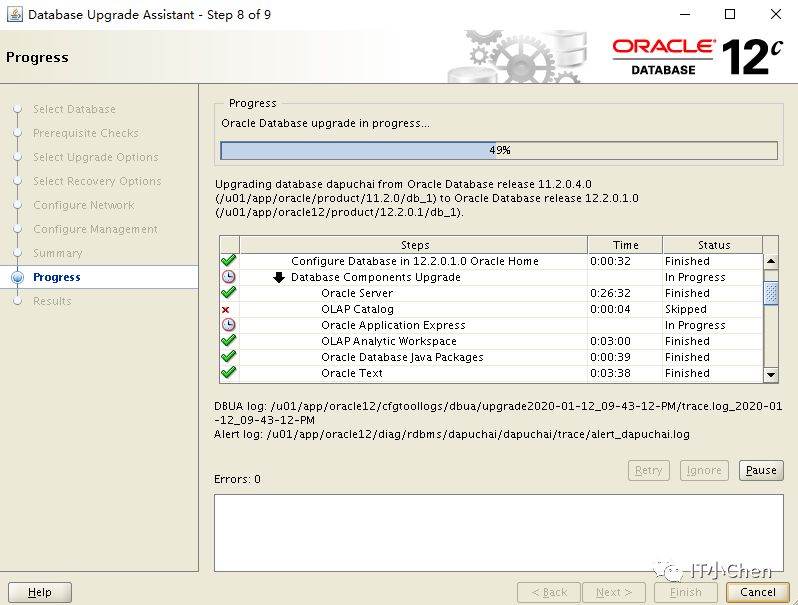This screenshot has width=798, height=605.
Task: Click the 49% upgrade progress bar
Action: pyautogui.click(x=499, y=150)
